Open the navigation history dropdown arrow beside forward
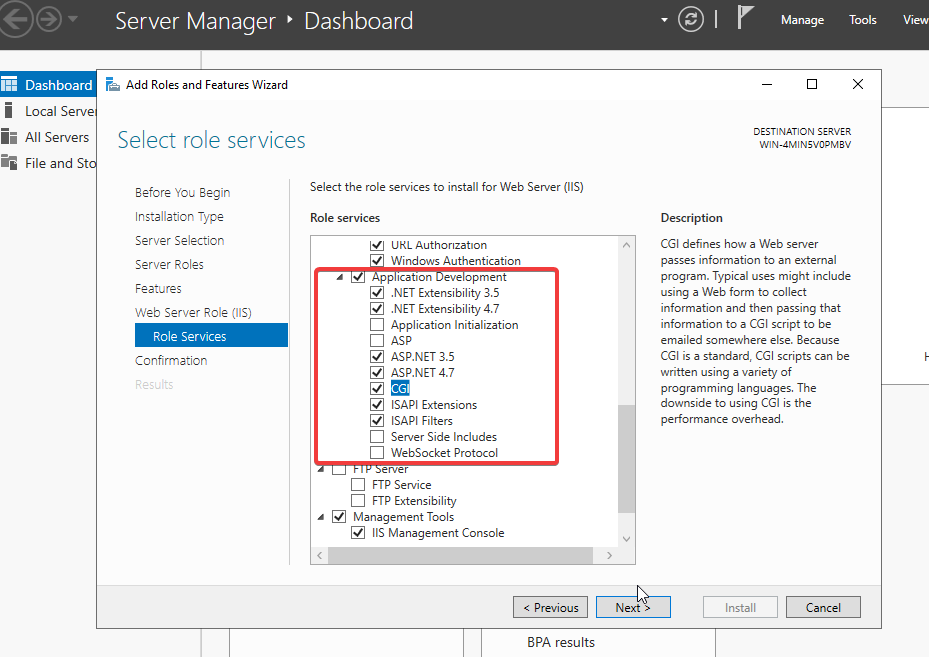The height and width of the screenshot is (657, 929). pos(73,19)
